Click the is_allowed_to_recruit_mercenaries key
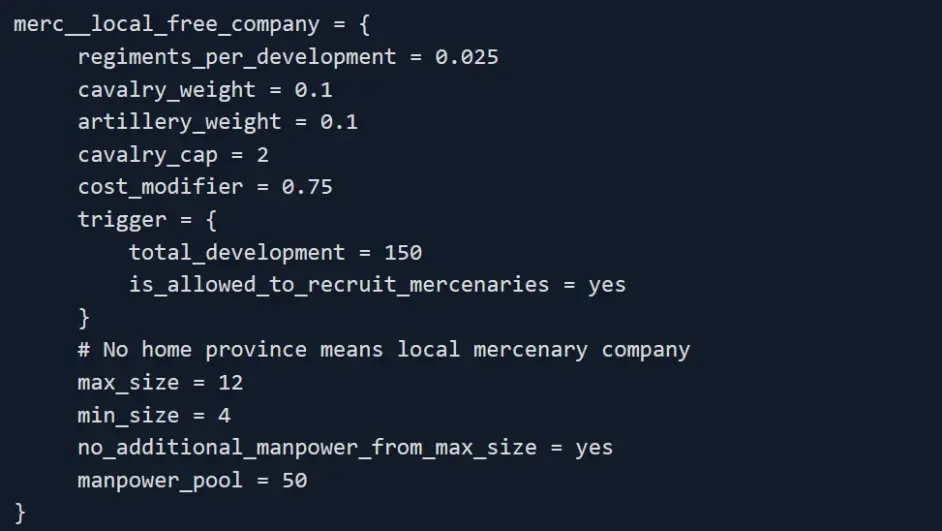942x531 pixels. coord(339,285)
